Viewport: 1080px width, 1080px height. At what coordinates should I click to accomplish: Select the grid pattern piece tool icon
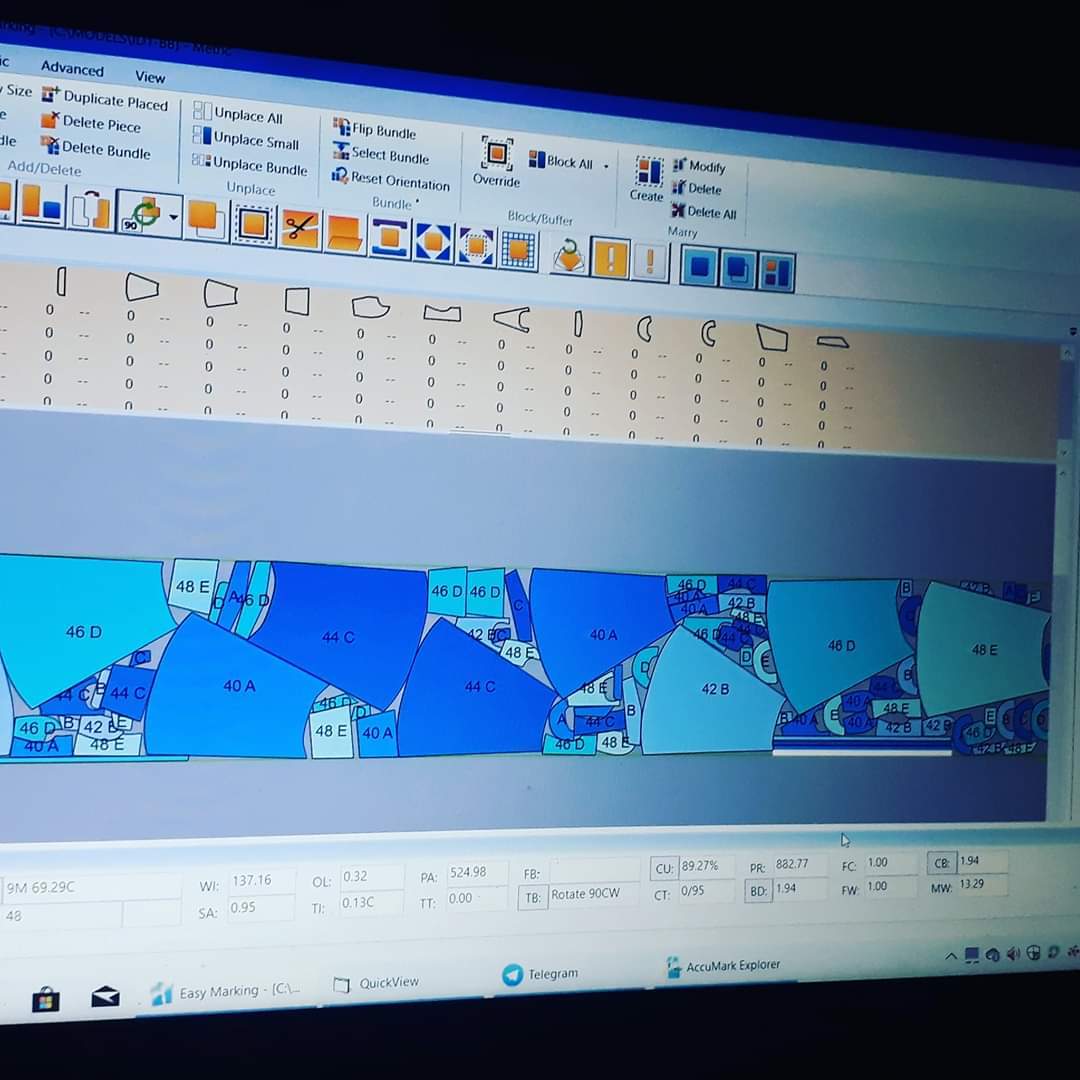click(x=519, y=249)
